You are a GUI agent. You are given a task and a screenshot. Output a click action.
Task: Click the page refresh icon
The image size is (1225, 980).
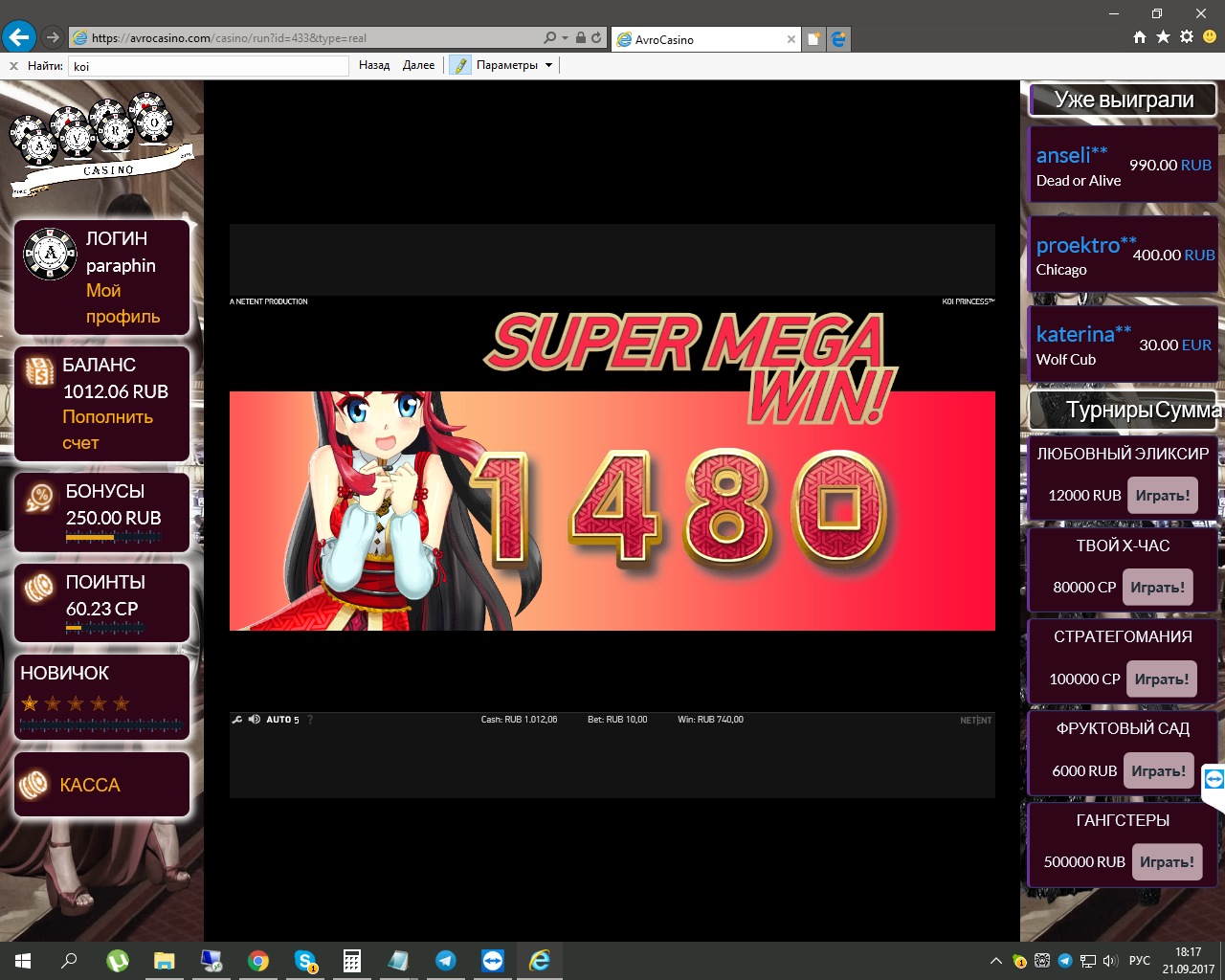(596, 38)
